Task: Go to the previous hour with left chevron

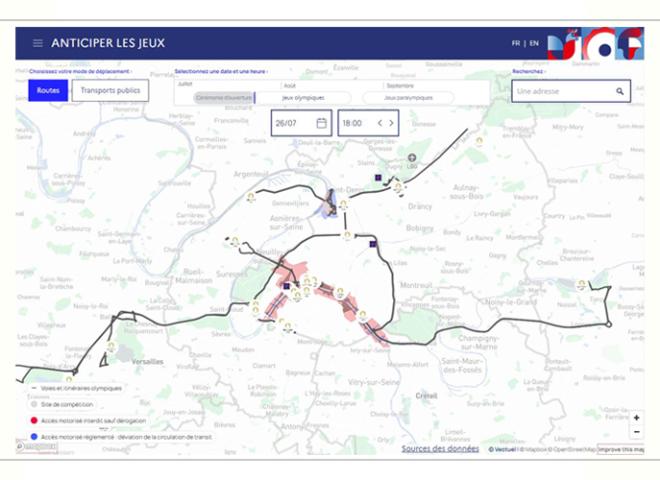Action: point(380,123)
